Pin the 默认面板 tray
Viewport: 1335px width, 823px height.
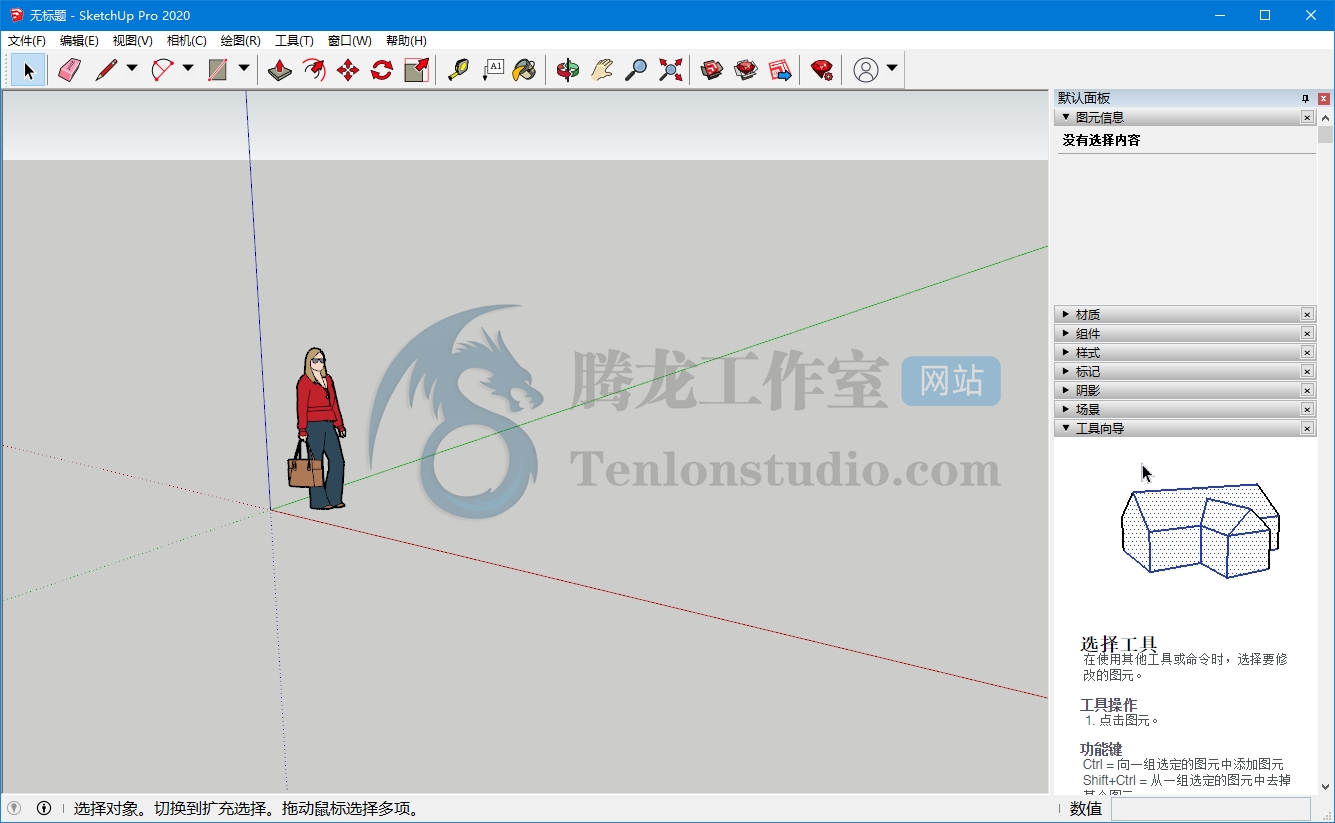point(1305,98)
